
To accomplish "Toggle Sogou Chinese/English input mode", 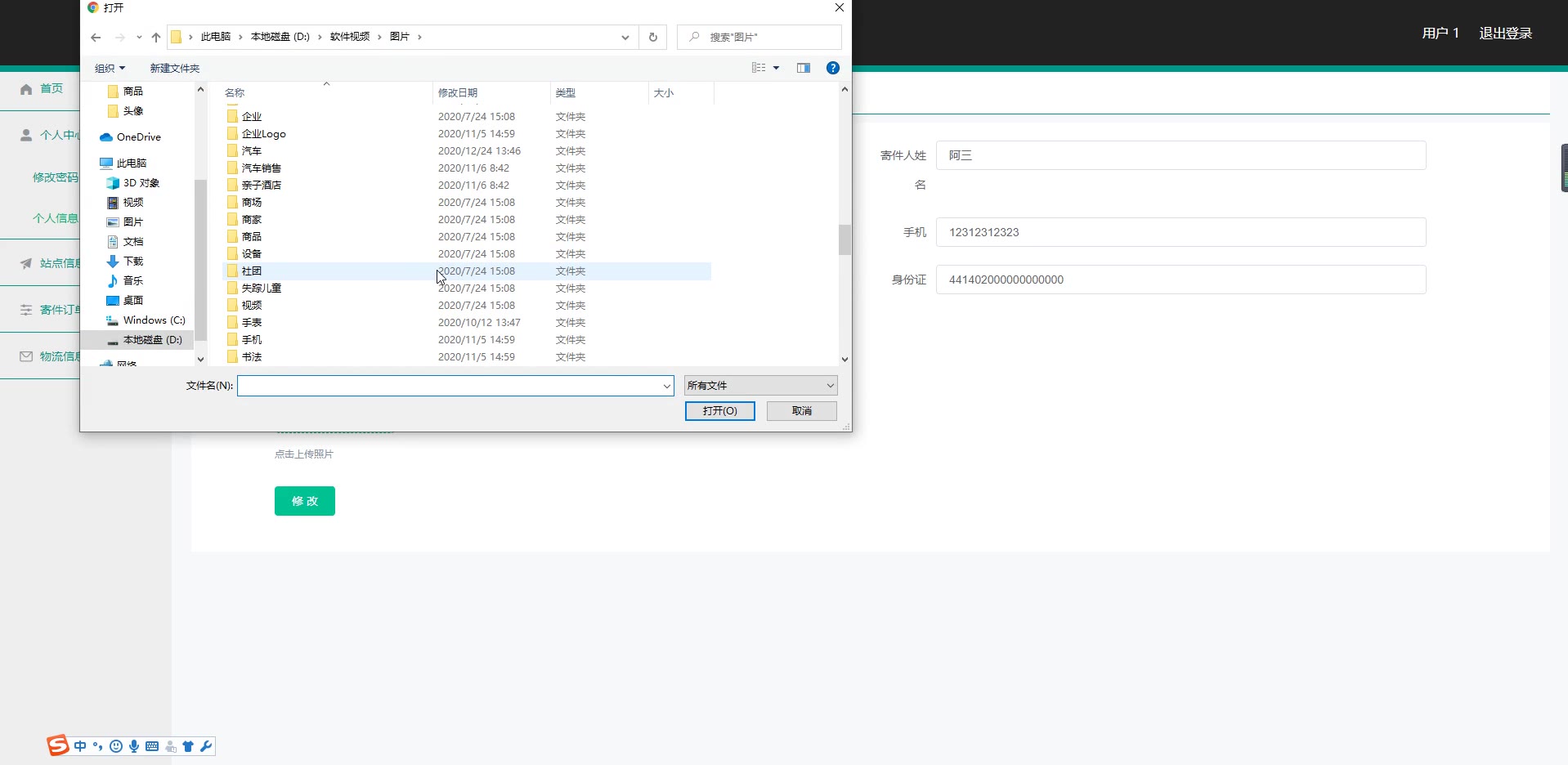I will point(80,746).
